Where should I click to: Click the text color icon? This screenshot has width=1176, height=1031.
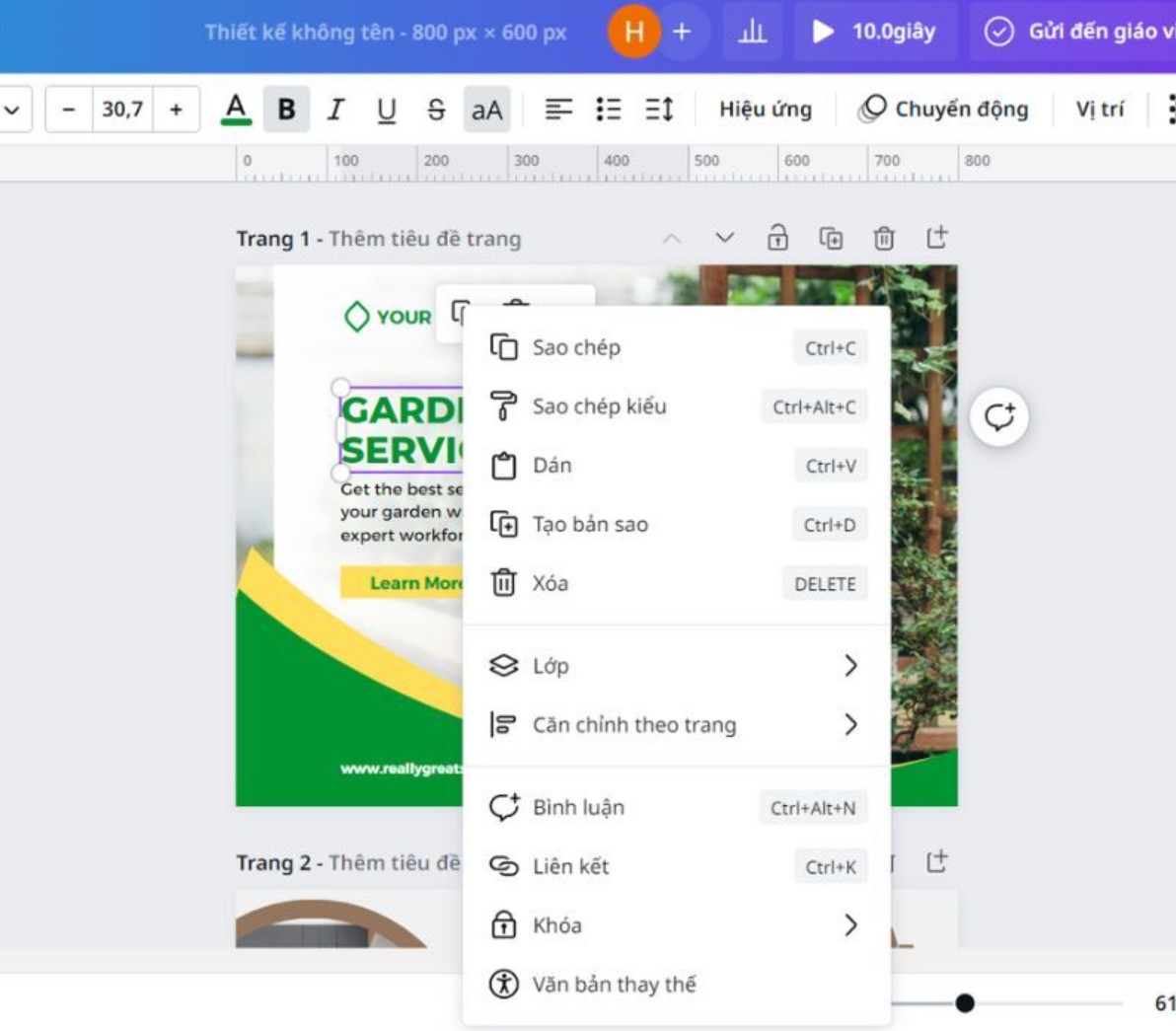(236, 109)
